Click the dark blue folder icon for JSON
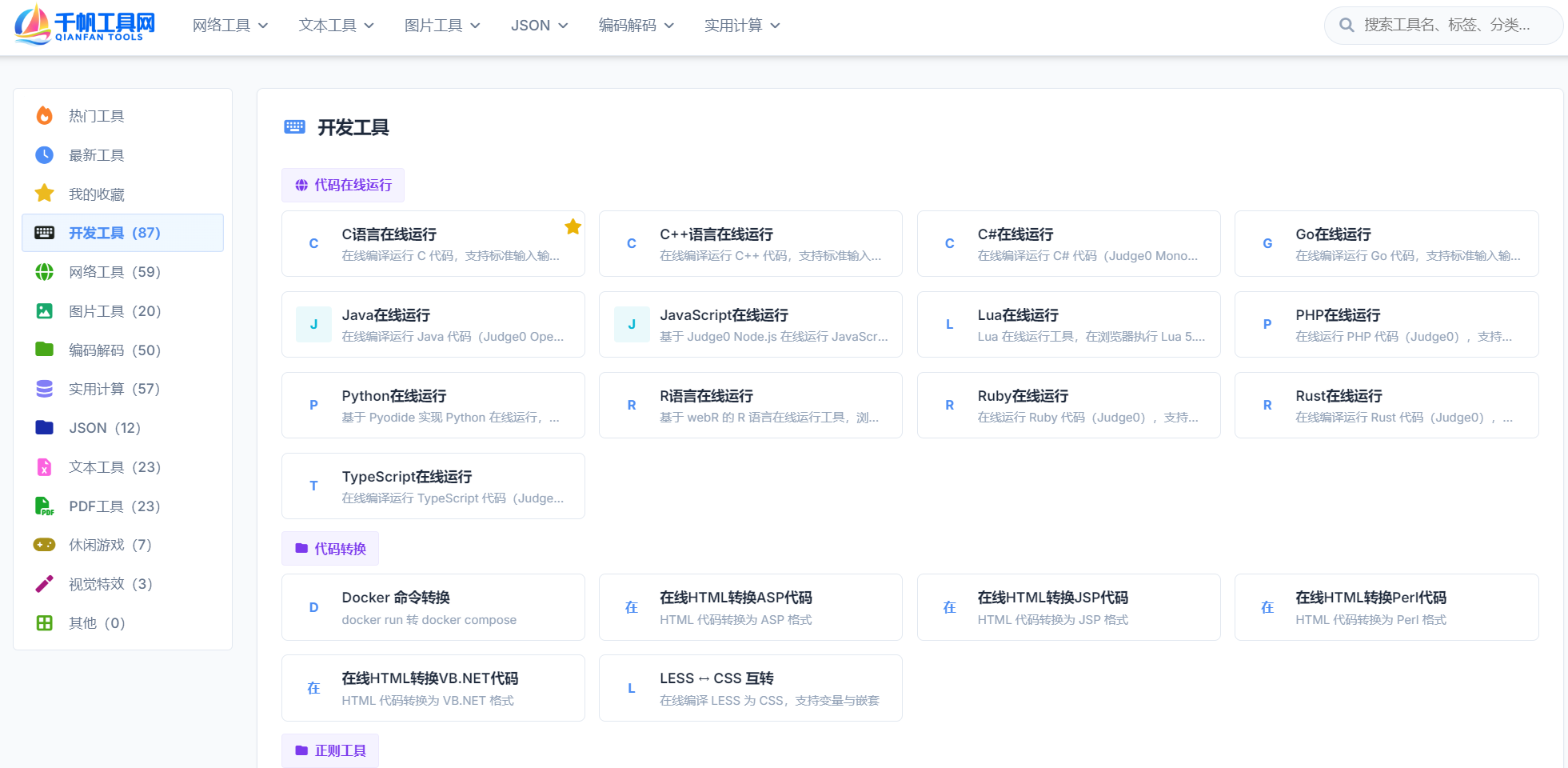Screen dimensions: 1568x768 pos(45,428)
